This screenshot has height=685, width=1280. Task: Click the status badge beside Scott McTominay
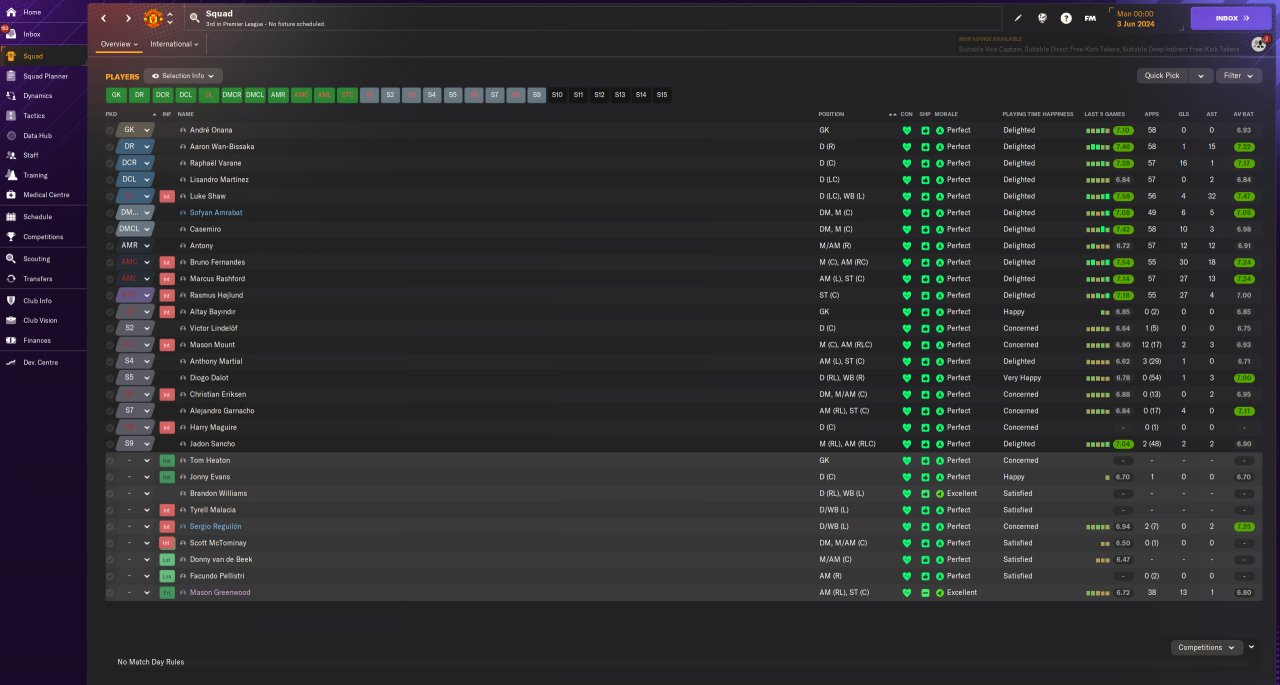(167, 543)
